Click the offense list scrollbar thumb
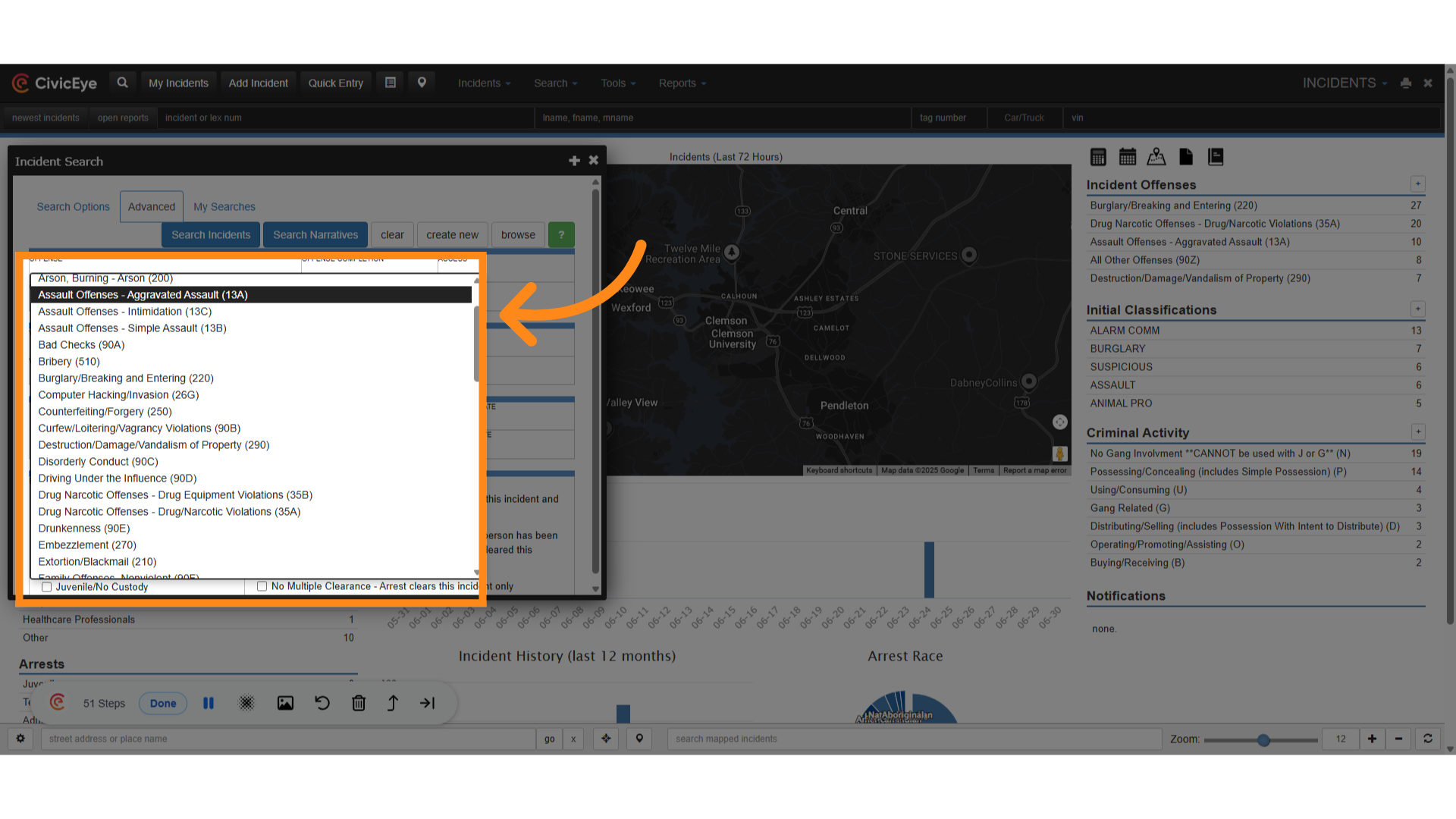 [476, 344]
